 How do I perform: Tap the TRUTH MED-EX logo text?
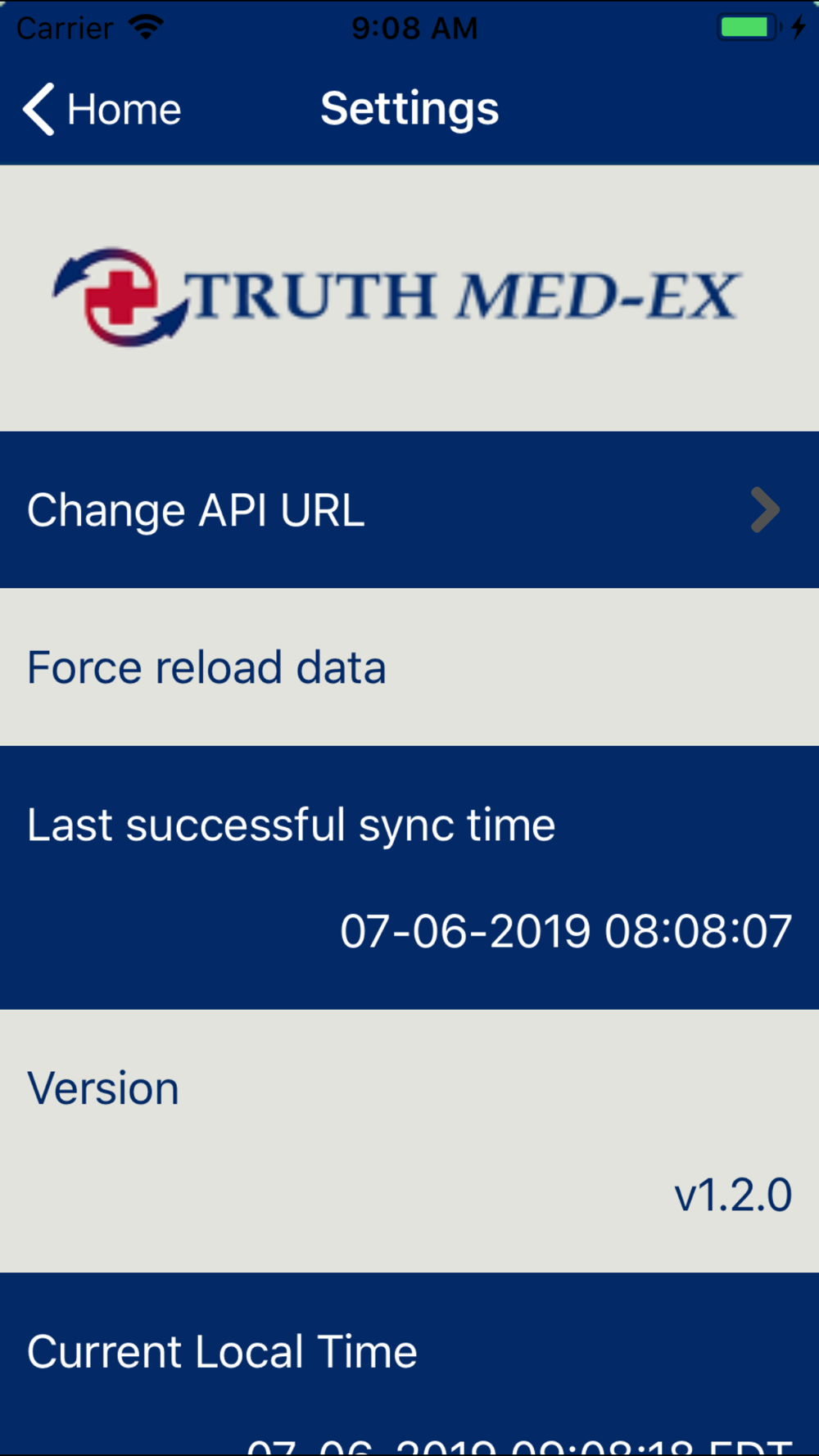[x=464, y=296]
